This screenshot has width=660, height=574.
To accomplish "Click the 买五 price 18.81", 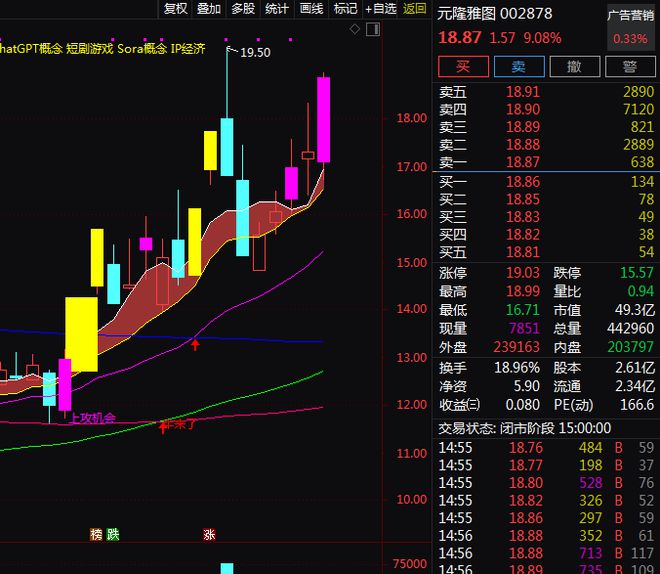I will [523, 252].
